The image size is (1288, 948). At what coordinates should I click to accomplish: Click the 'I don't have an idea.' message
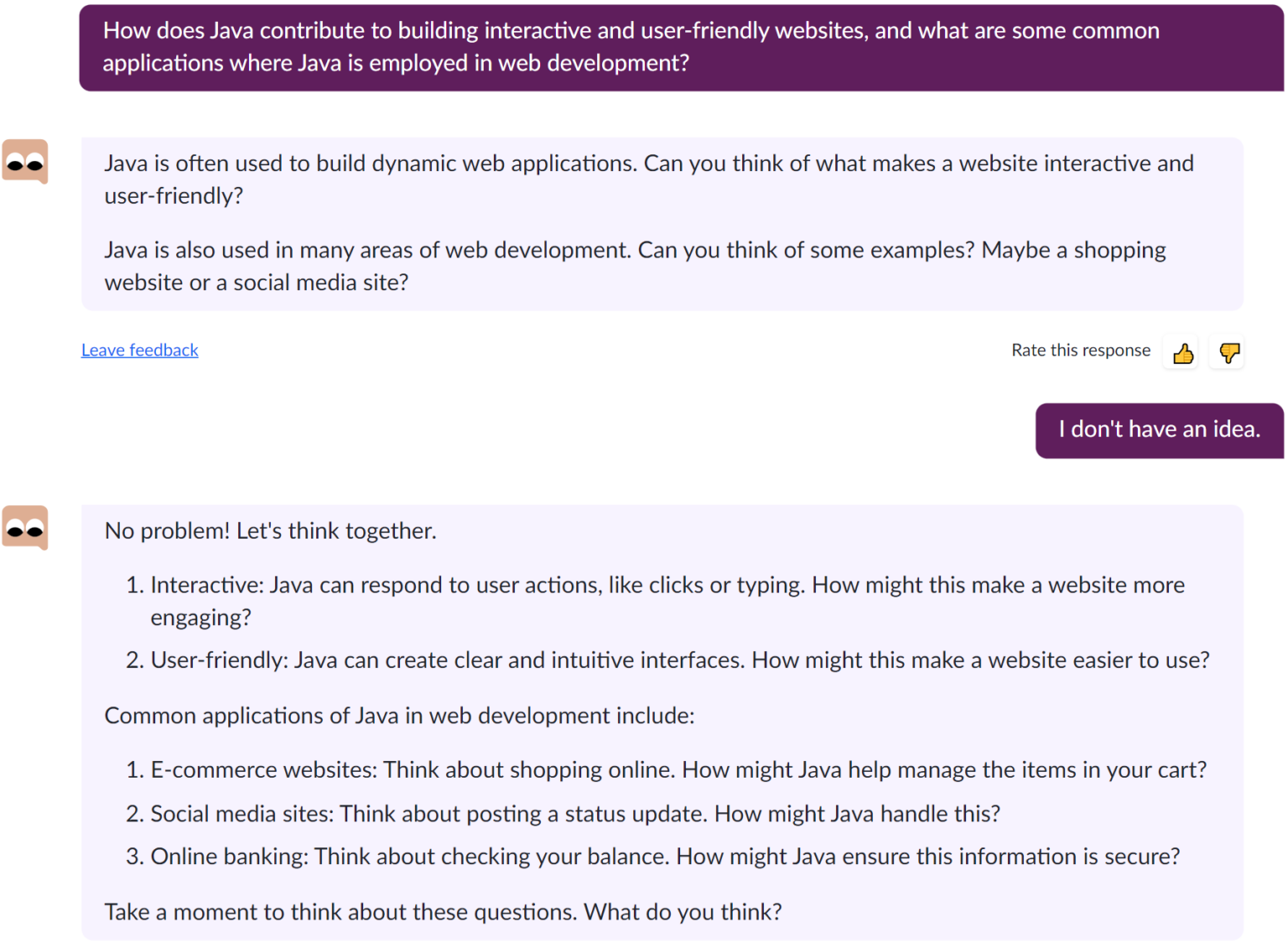point(1160,430)
